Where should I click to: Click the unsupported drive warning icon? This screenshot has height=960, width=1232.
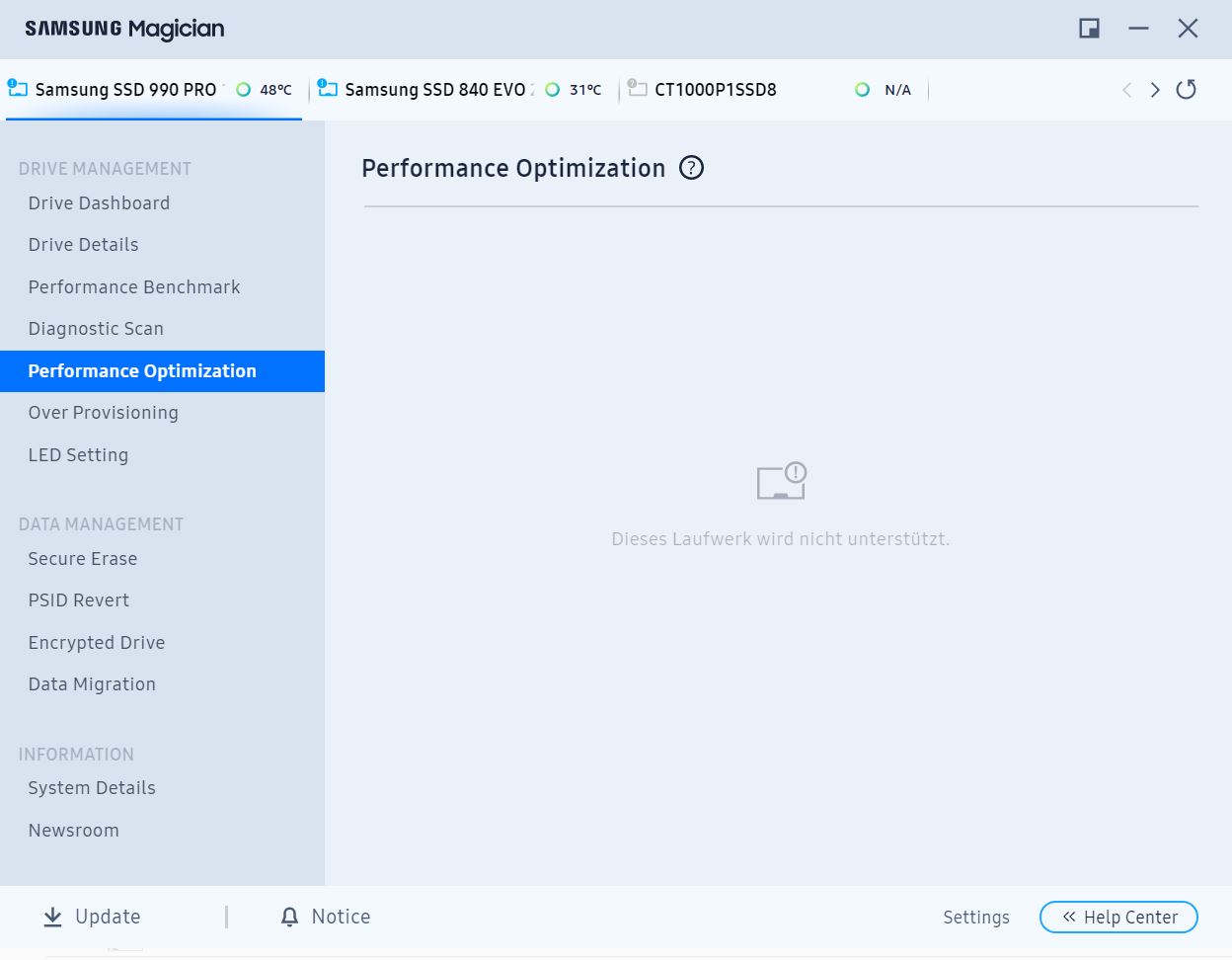(x=782, y=481)
